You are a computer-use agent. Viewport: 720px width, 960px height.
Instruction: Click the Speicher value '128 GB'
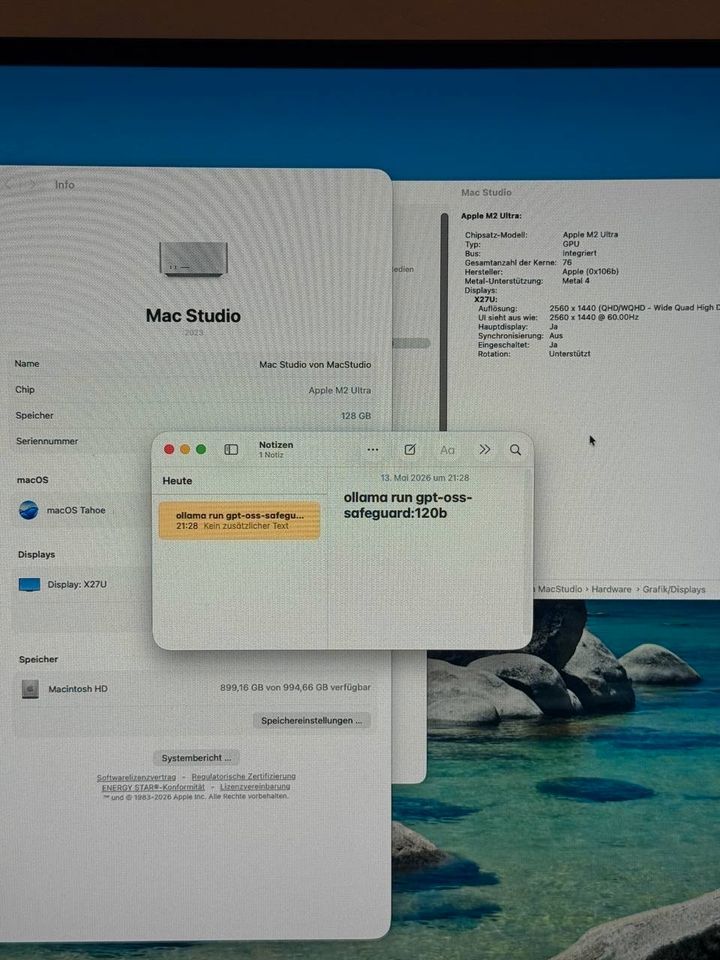click(x=356, y=416)
